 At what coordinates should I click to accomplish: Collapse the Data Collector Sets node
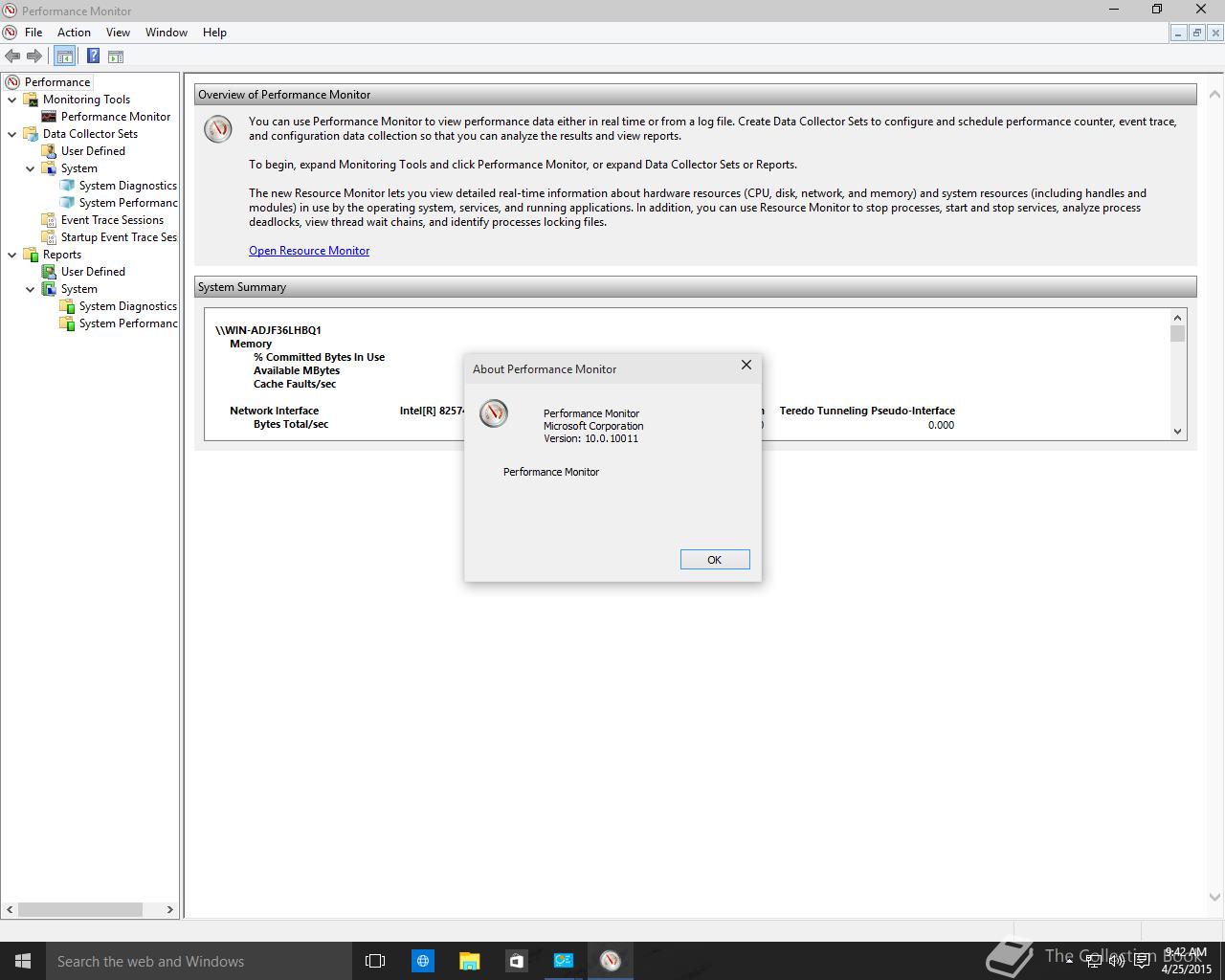coord(12,134)
